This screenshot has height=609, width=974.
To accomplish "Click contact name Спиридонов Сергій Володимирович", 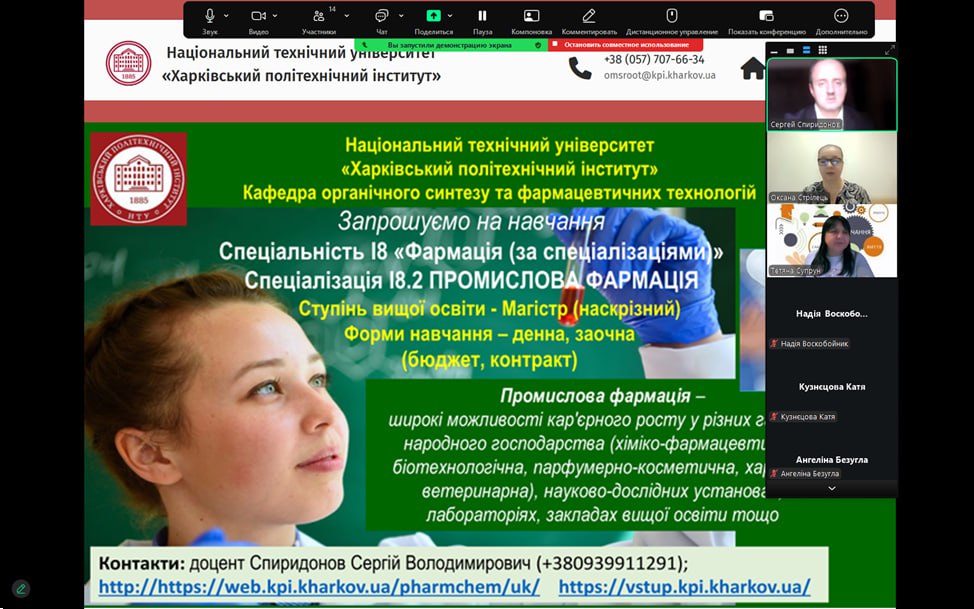I will coord(390,563).
